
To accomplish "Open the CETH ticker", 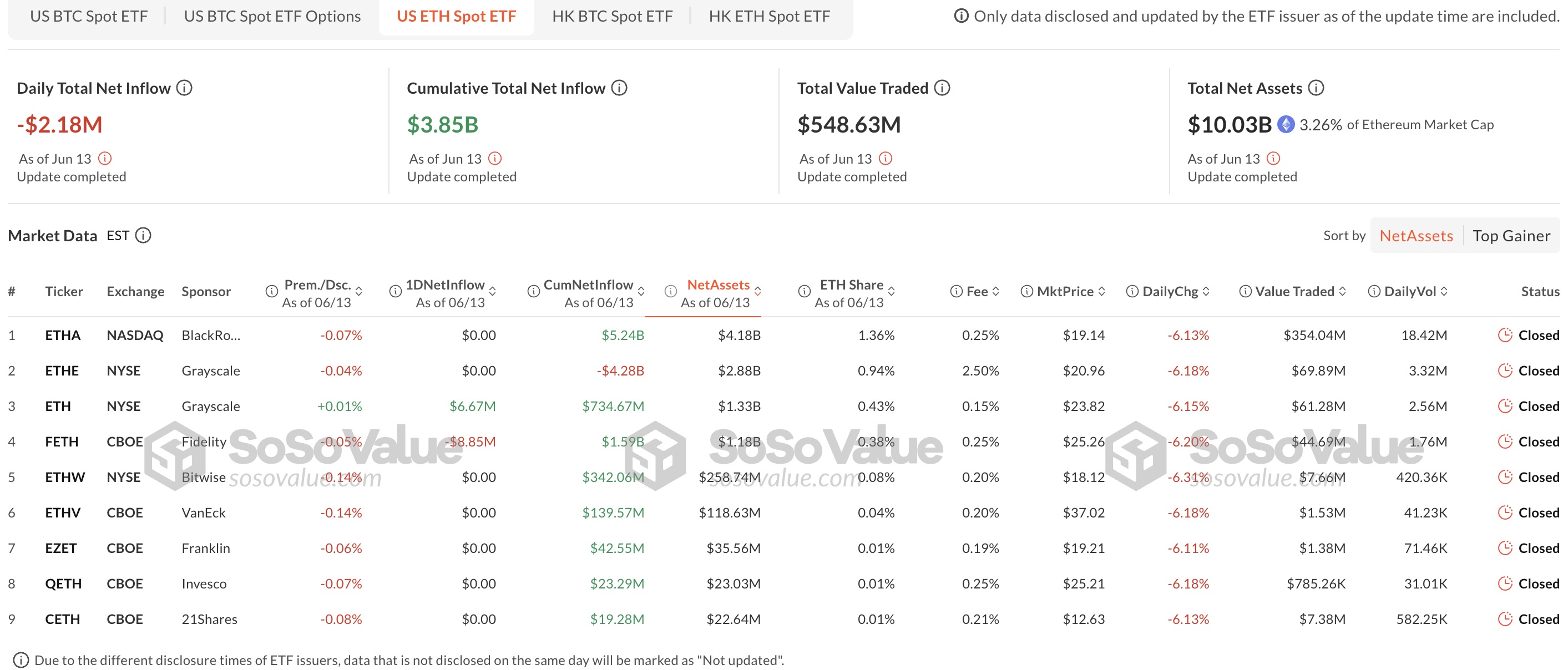I will [63, 619].
